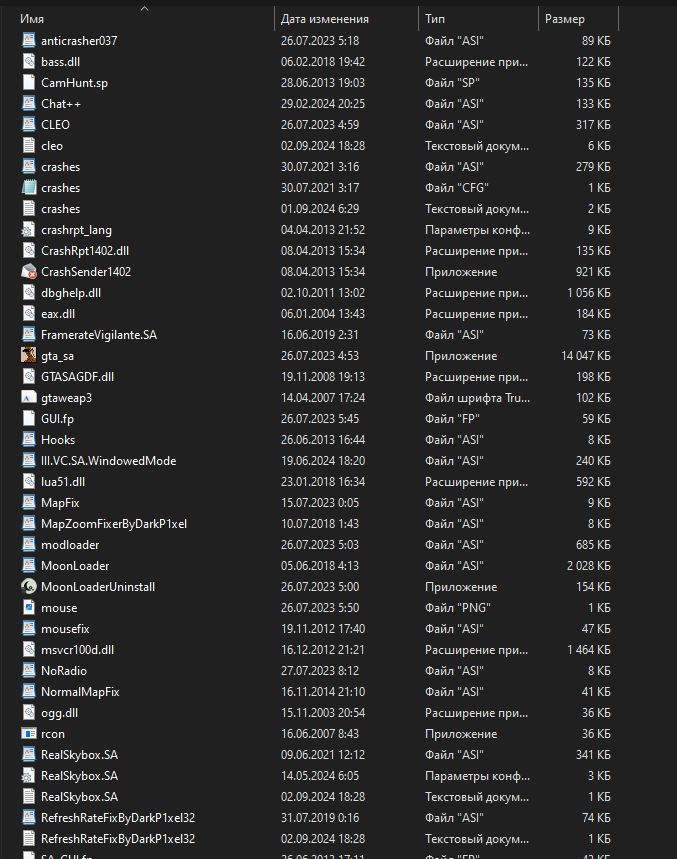Select the CrashSender1402 application icon

click(29, 272)
